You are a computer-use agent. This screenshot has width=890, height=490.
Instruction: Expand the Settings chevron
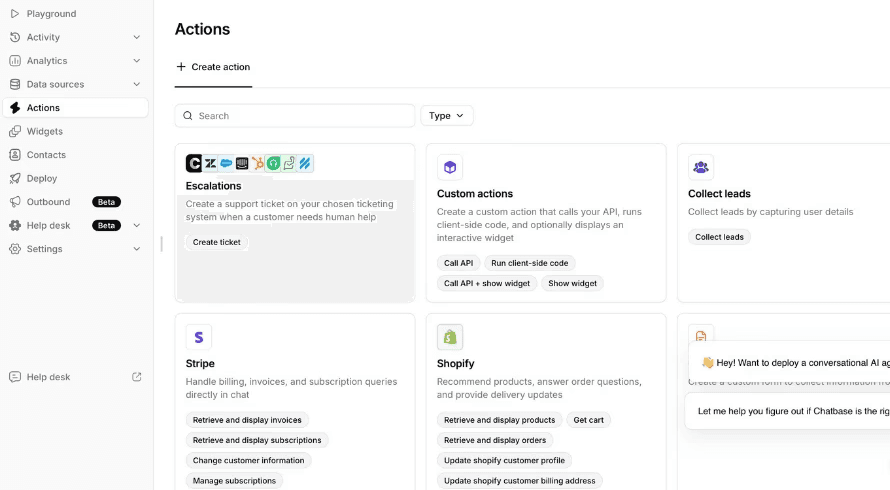(137, 249)
